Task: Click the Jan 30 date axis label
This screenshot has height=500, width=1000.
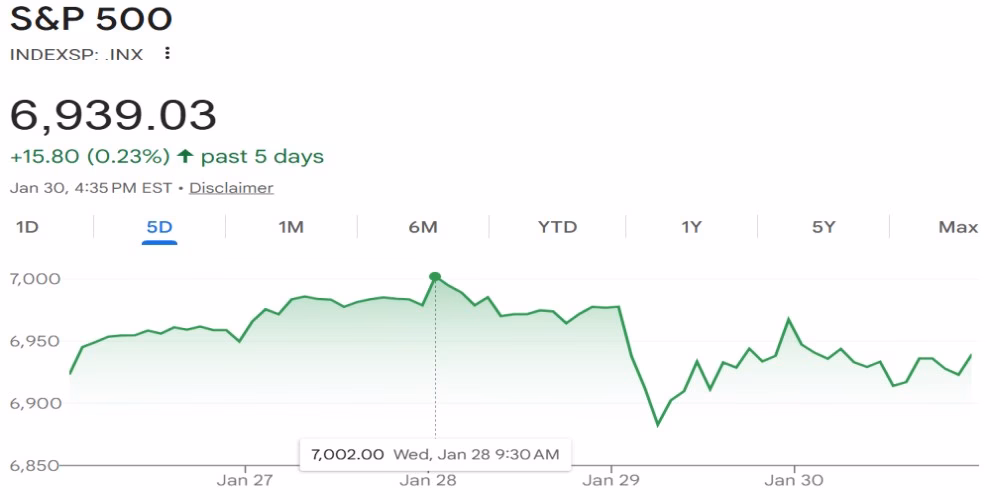Action: [x=795, y=480]
